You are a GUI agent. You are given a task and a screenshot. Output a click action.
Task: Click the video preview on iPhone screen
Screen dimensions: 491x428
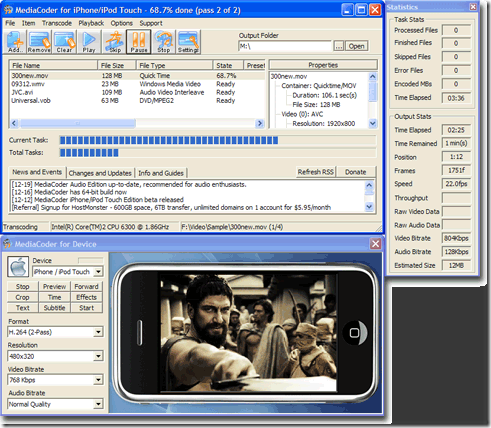249,332
